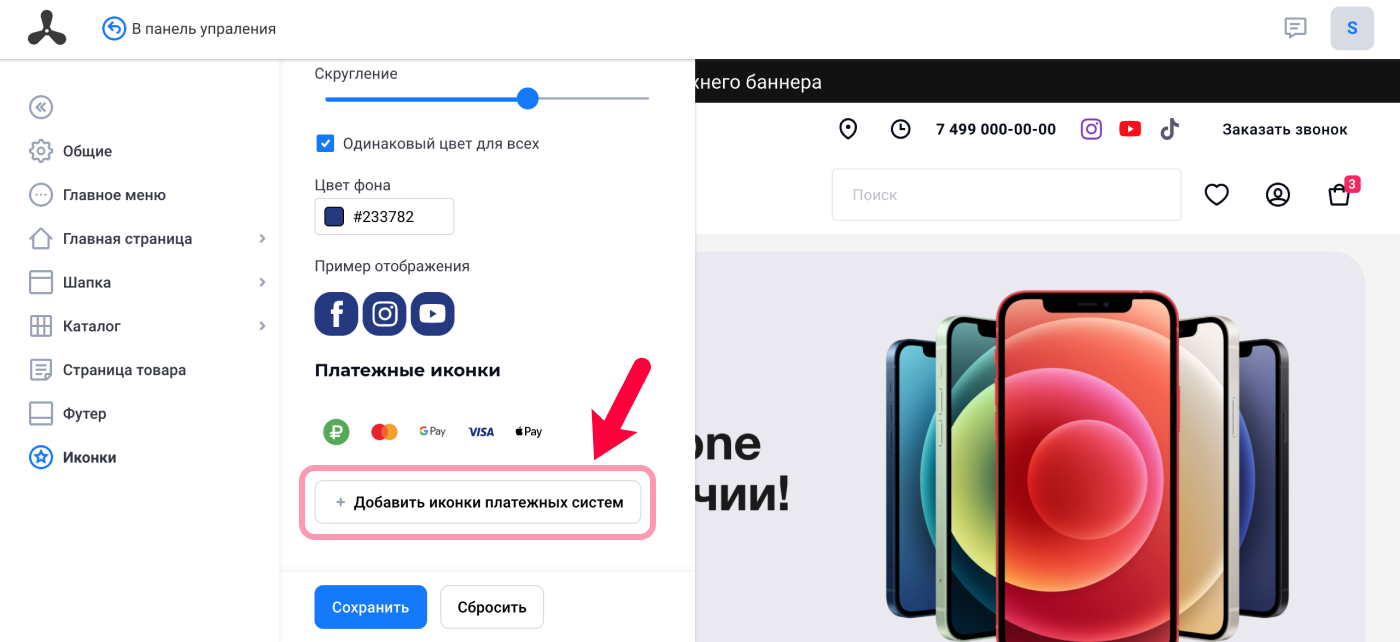Click the Facebook example icon
This screenshot has width=1400, height=642.
[336, 314]
